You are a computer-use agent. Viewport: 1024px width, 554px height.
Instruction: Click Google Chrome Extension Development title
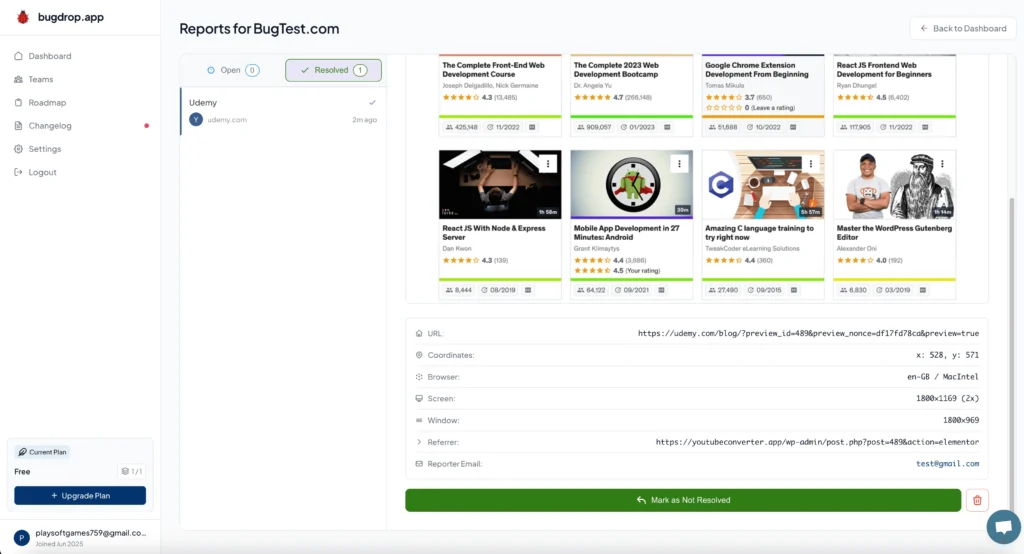(756, 70)
